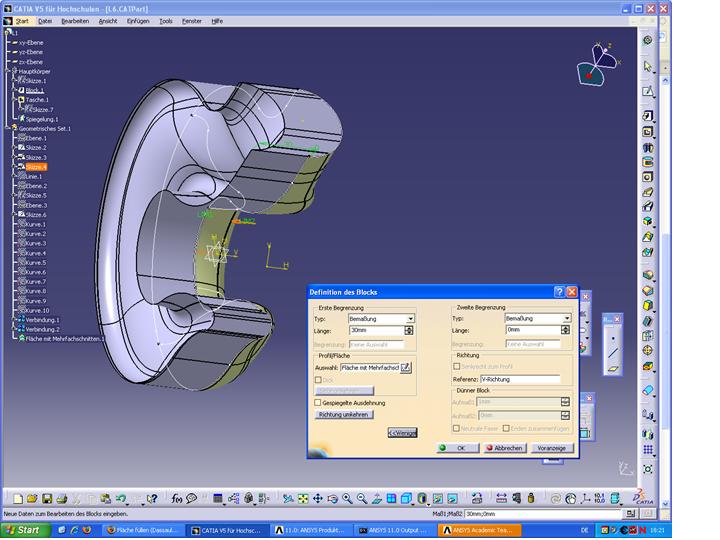
Task: Switch to ANSYS Academic Tea... taskbar item
Action: 479,530
